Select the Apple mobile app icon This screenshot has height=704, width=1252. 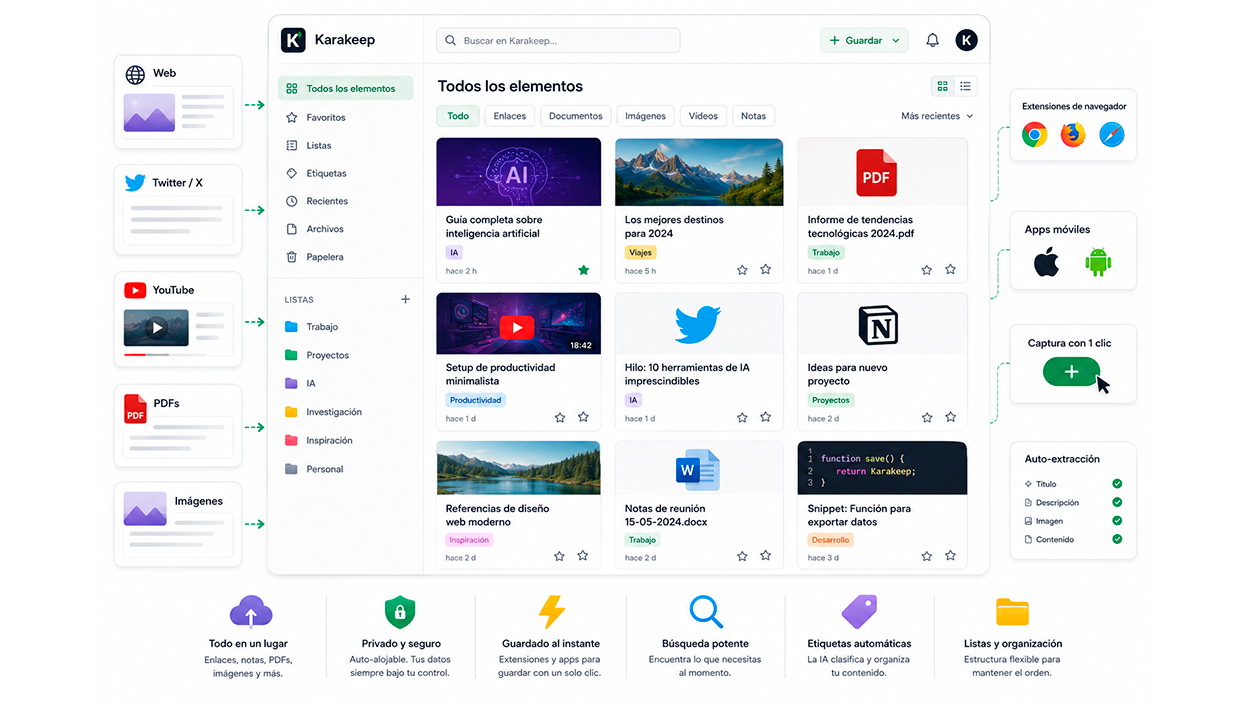tap(1046, 263)
